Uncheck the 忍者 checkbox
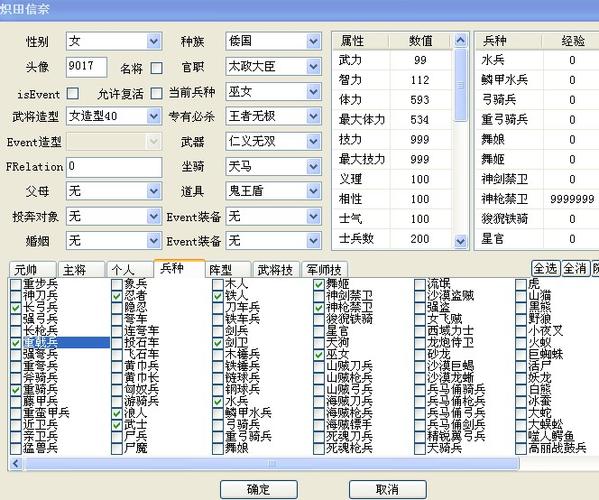 [117, 296]
